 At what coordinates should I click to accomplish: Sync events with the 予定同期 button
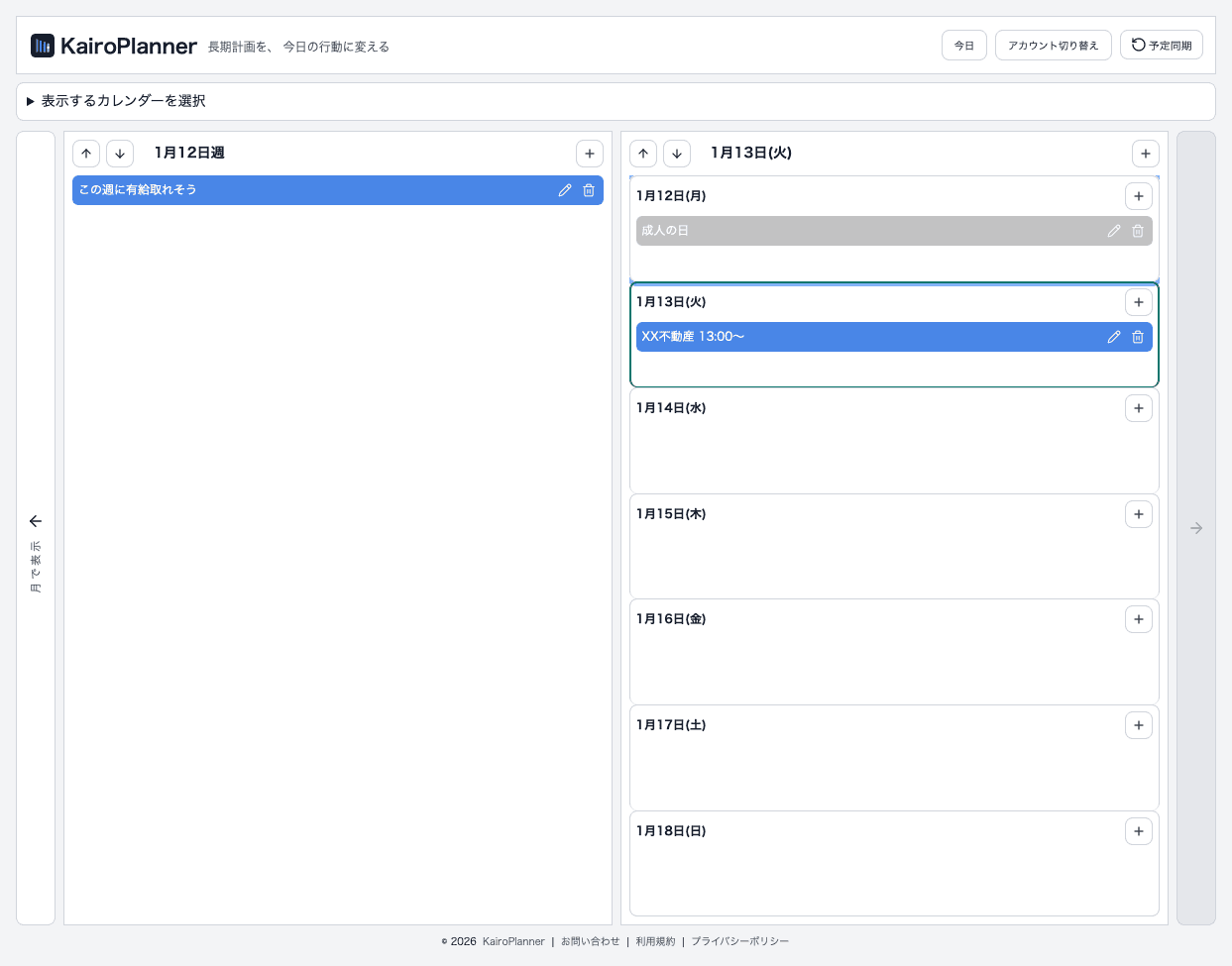pos(1160,45)
